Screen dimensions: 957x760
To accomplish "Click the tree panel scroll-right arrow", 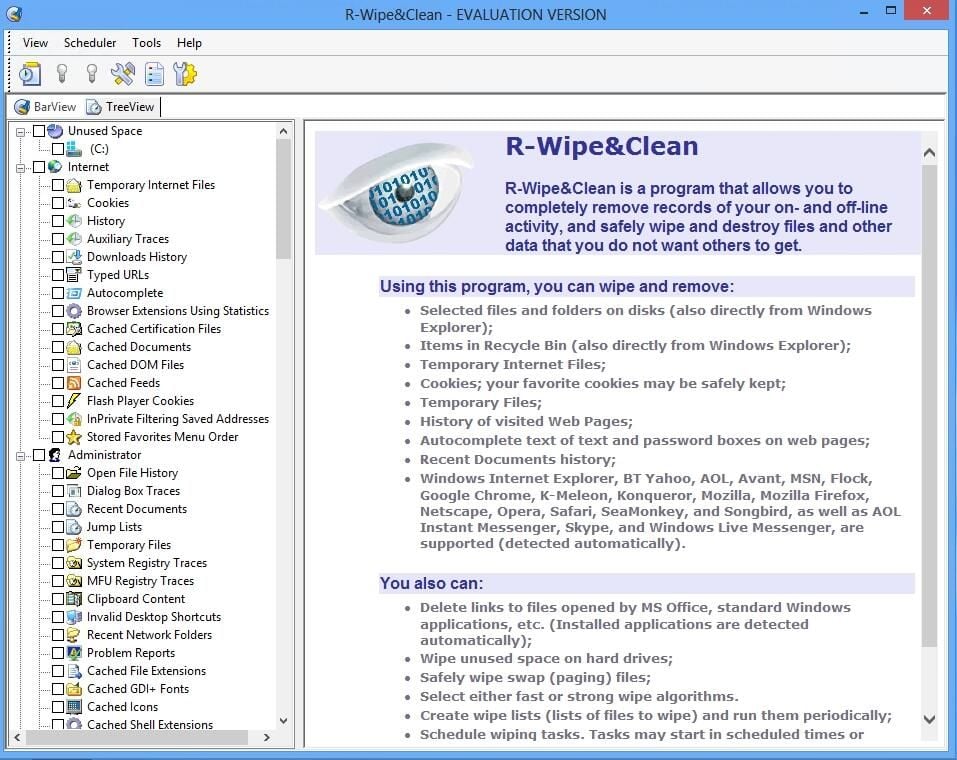I will click(x=267, y=737).
